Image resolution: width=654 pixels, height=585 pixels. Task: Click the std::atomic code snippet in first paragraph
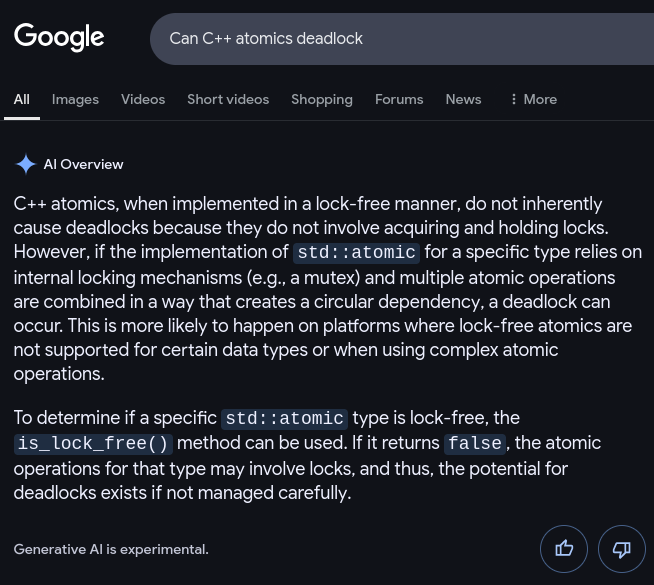tap(356, 253)
